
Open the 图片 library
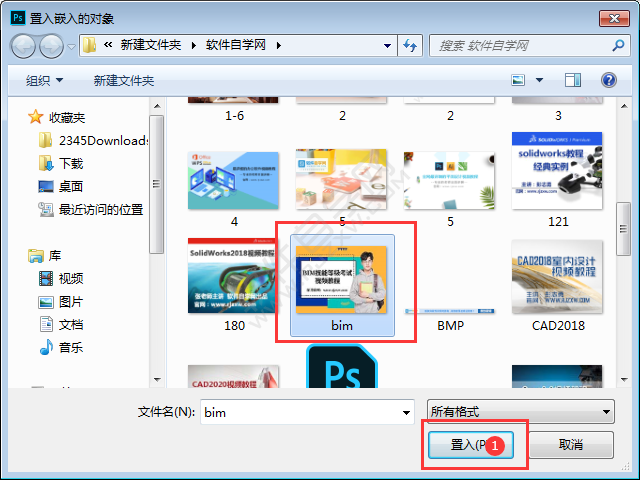(70, 301)
